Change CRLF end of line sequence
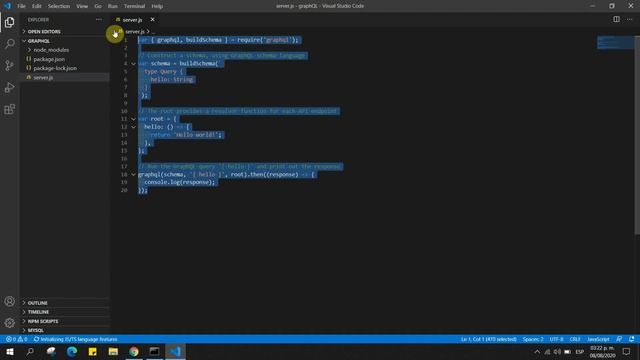Image resolution: width=640 pixels, height=360 pixels. tap(575, 339)
